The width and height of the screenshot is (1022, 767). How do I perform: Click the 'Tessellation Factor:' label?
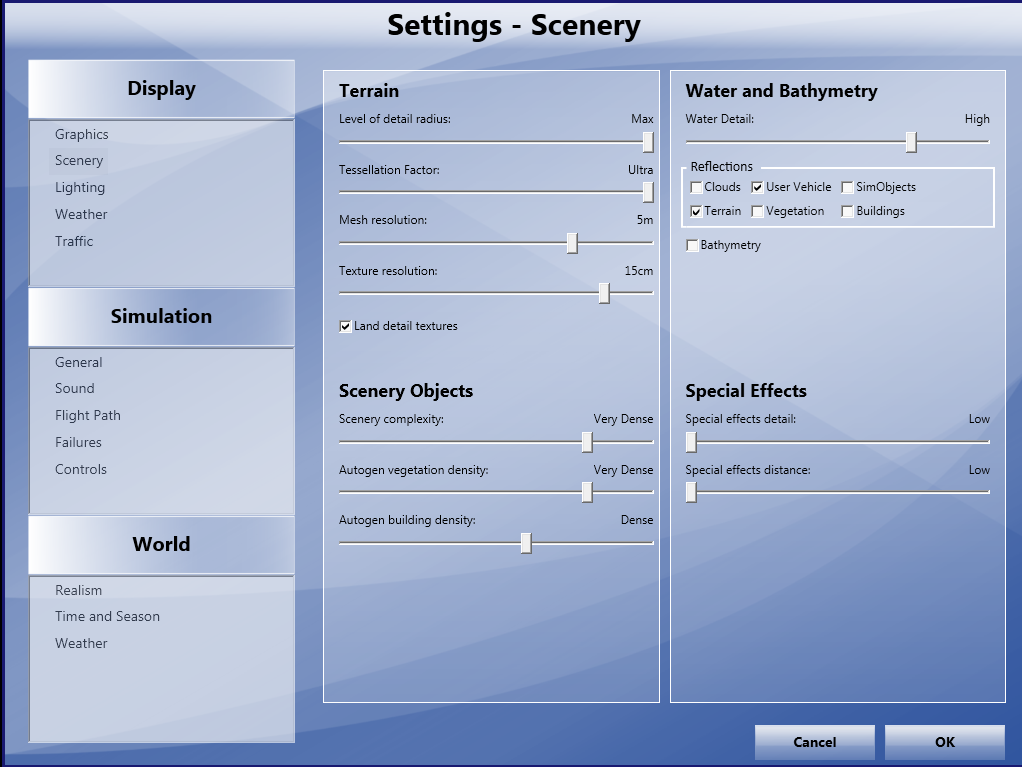coord(389,170)
